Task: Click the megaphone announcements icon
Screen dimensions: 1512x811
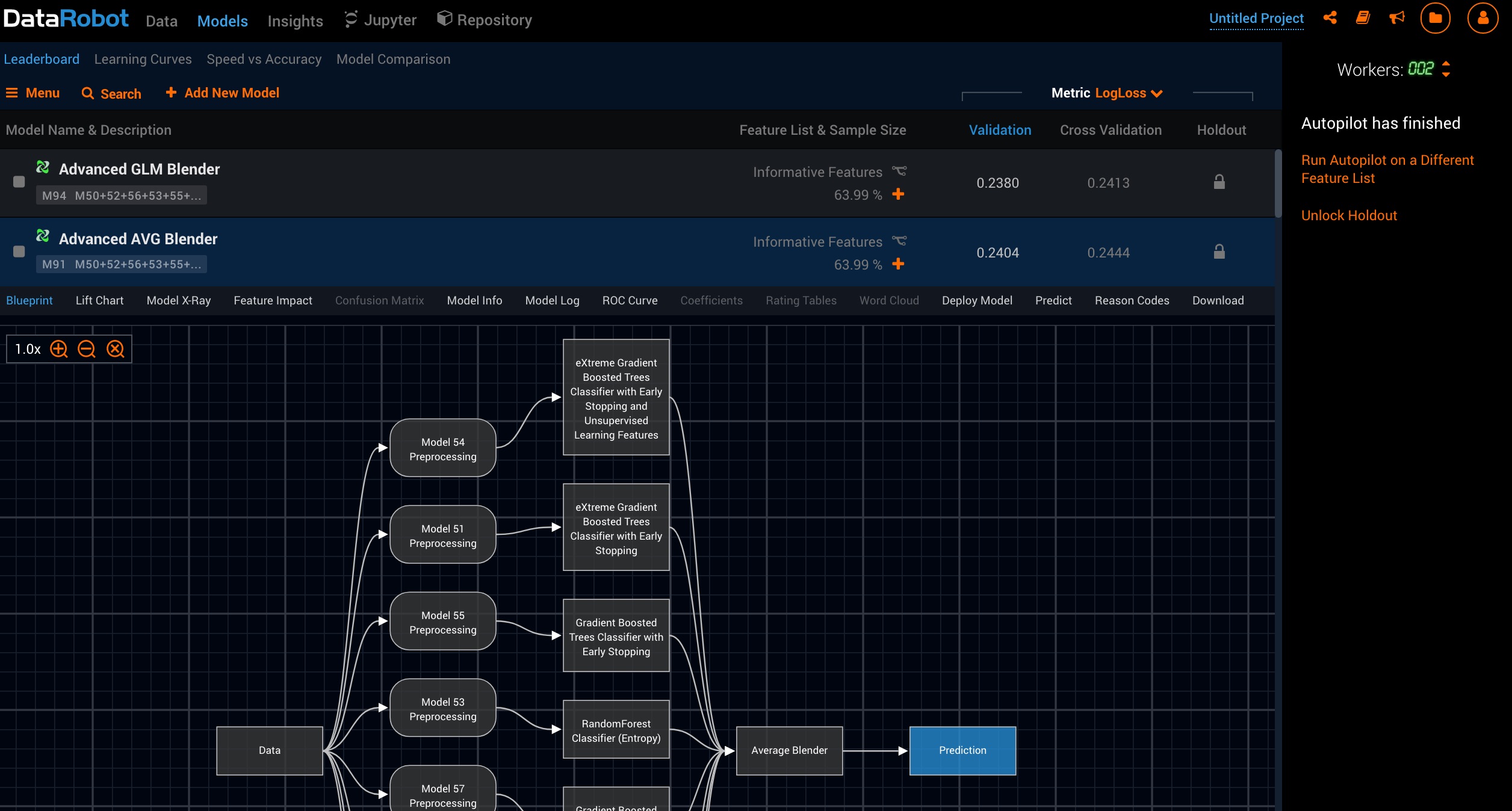Action: [1396, 17]
